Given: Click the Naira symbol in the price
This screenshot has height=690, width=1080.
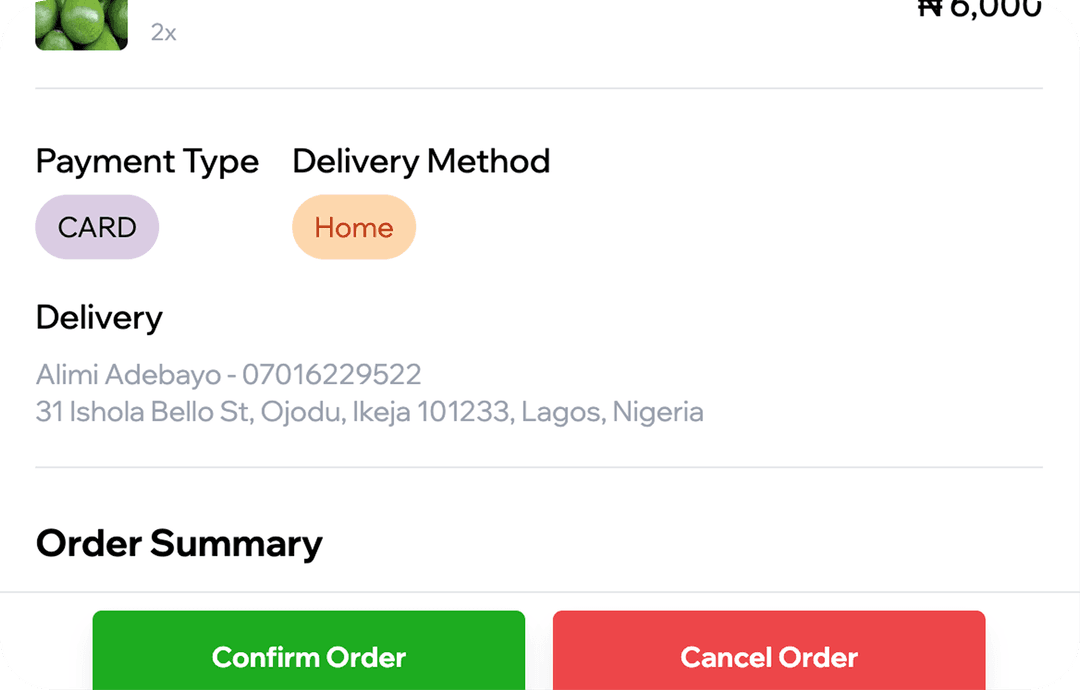Looking at the screenshot, I should coord(930,8).
